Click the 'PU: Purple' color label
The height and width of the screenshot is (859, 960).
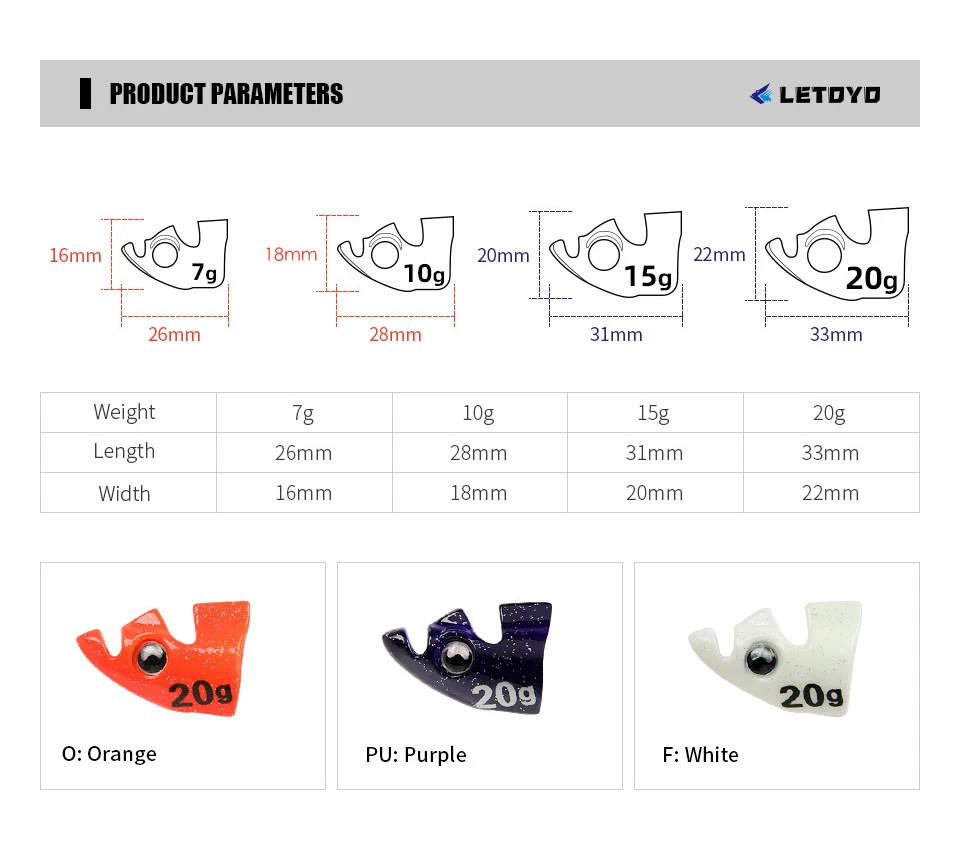pyautogui.click(x=416, y=754)
